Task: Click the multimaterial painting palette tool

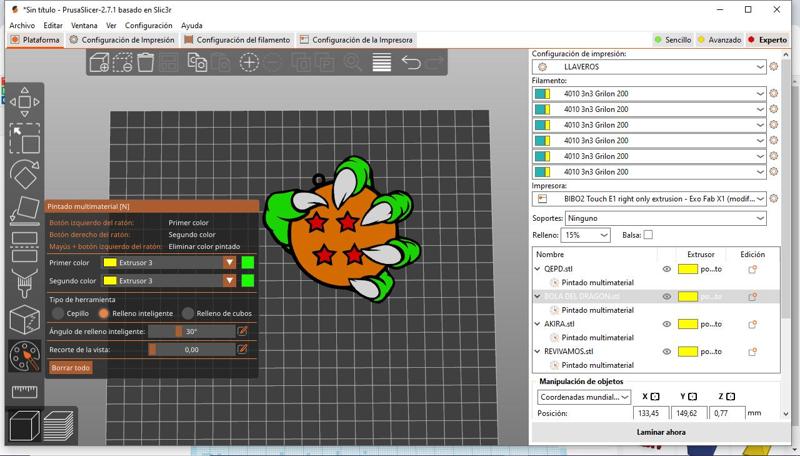Action: [x=24, y=356]
